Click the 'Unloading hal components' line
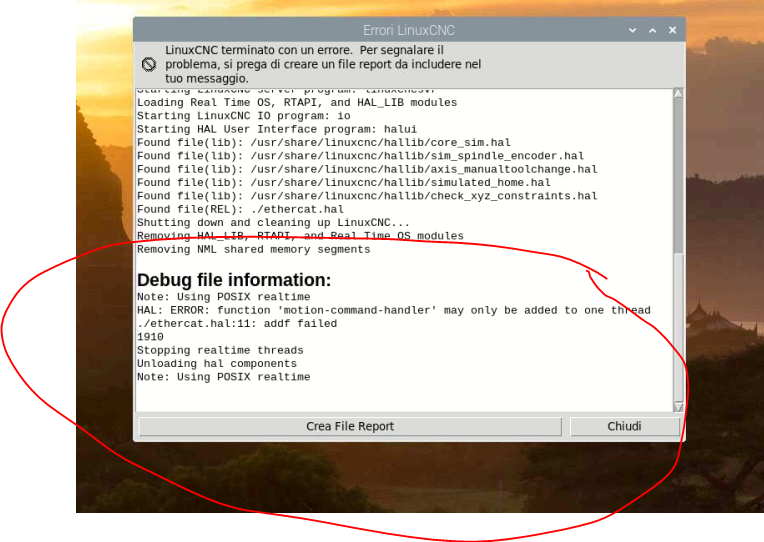The image size is (764, 542). pyautogui.click(x=217, y=364)
